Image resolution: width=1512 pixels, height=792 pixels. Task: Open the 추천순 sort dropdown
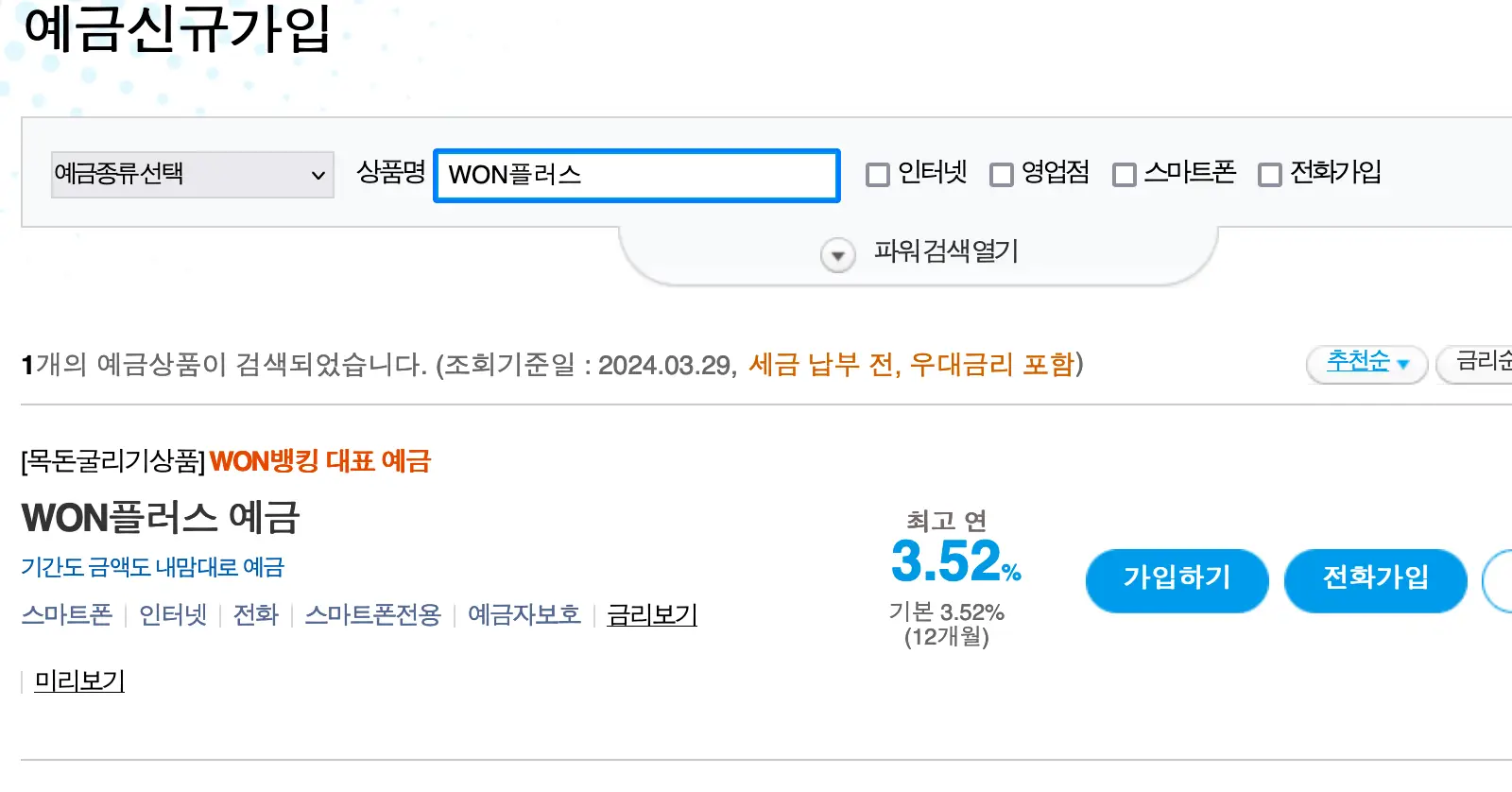[x=1366, y=363]
